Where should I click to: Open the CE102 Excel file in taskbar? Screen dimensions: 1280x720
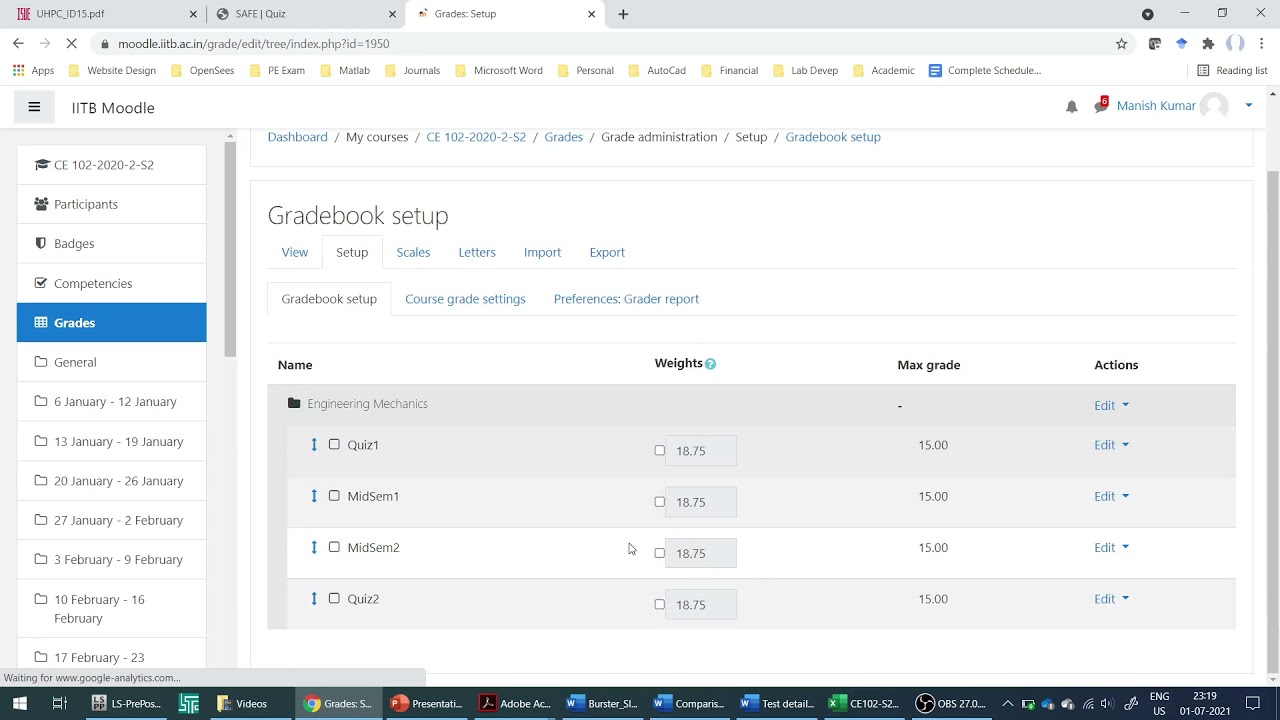click(x=865, y=704)
